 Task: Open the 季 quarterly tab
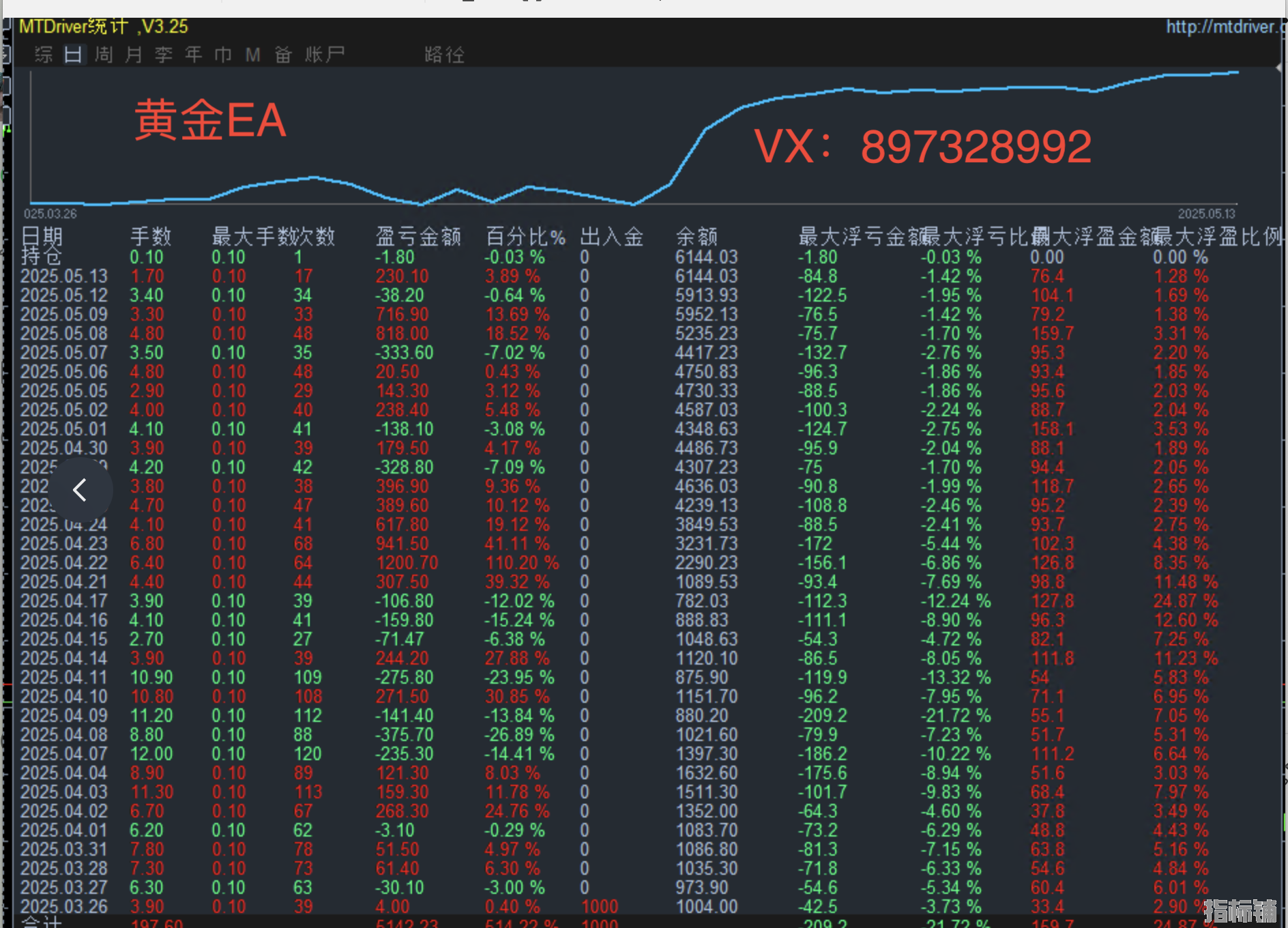click(x=164, y=54)
